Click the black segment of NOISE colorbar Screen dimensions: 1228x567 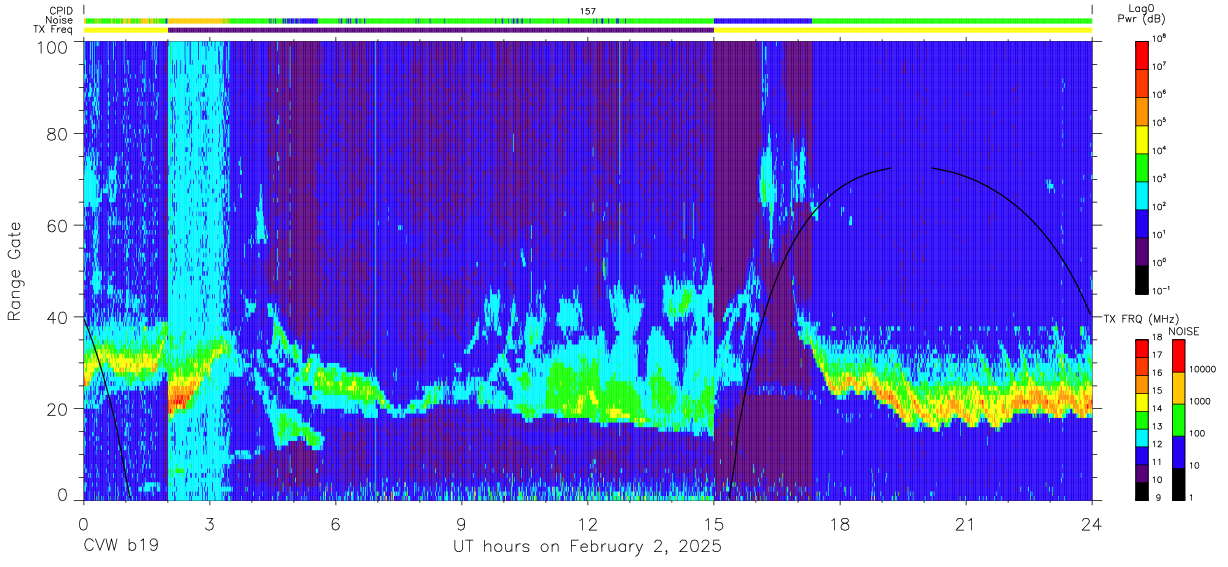(1178, 483)
